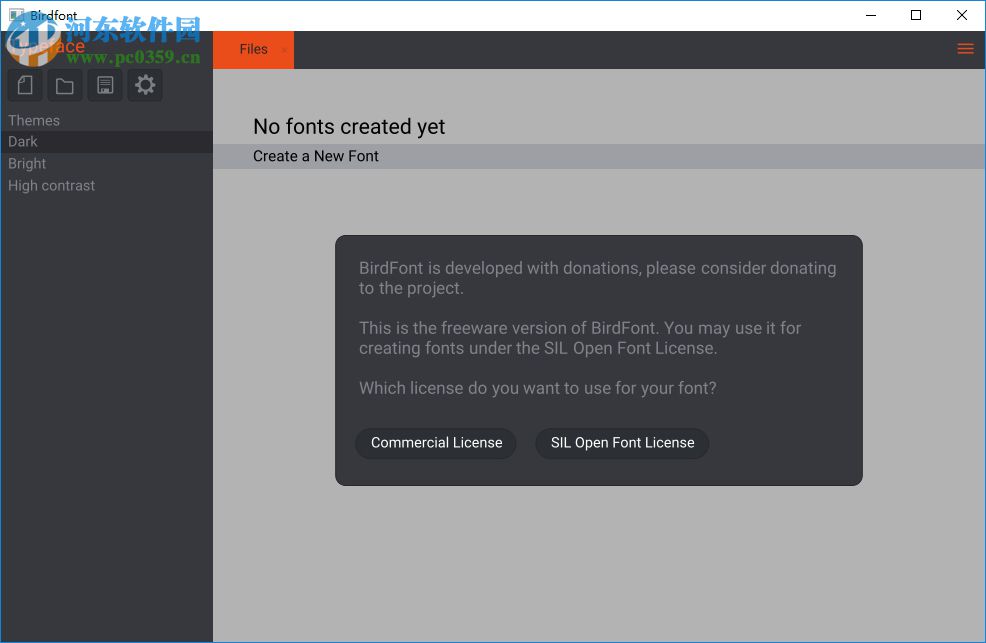
Task: Click the Commercial License button
Action: click(436, 443)
